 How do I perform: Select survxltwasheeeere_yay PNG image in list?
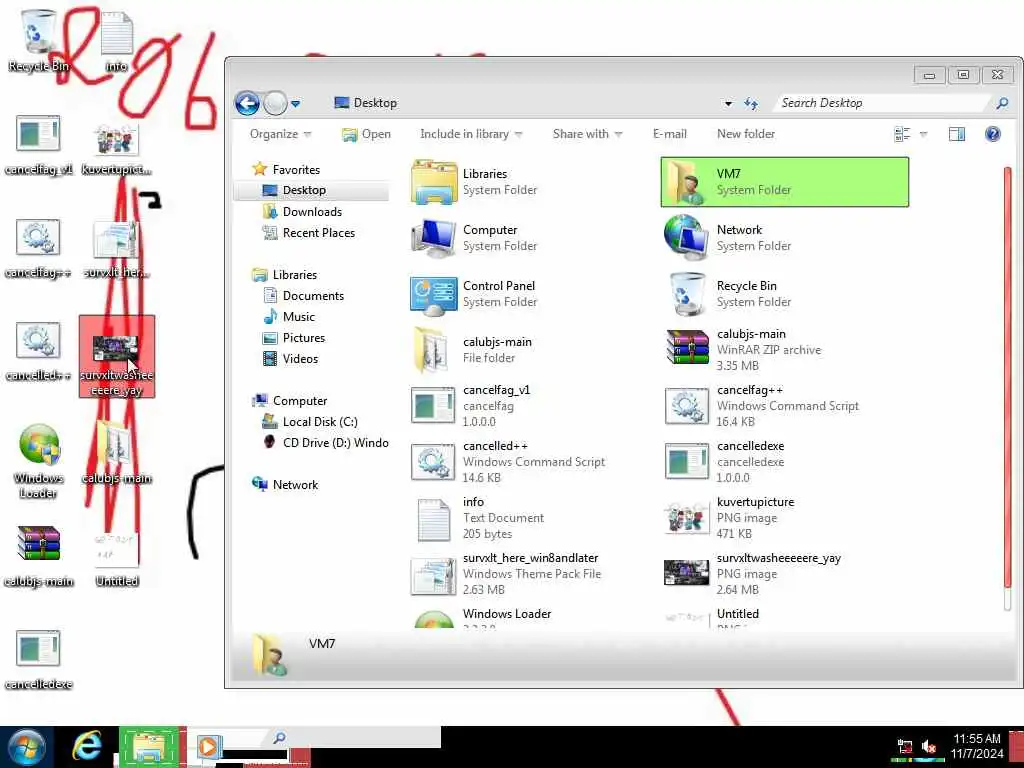pos(686,573)
